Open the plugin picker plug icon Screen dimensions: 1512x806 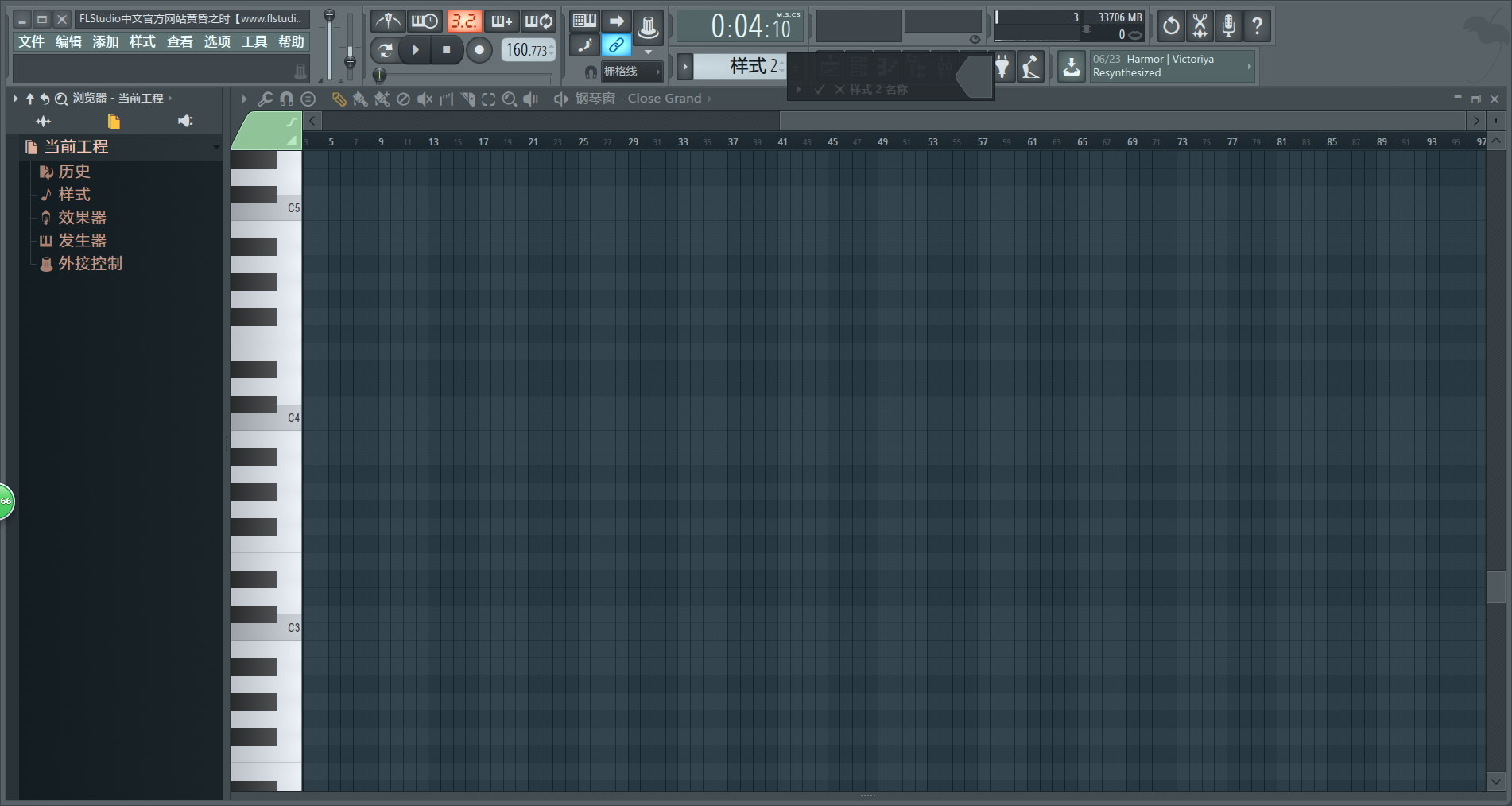point(1002,67)
